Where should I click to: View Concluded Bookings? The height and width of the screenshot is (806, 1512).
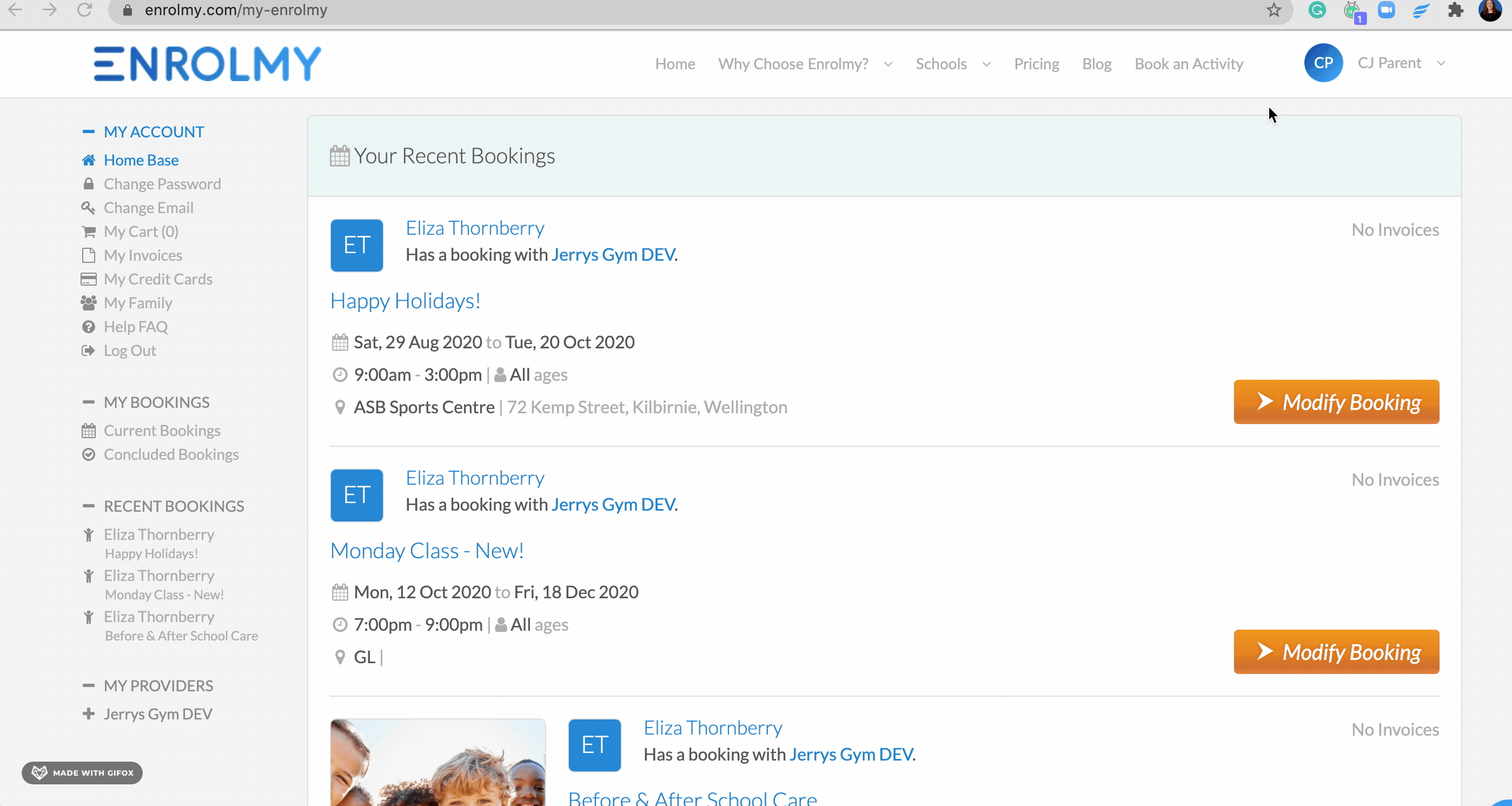click(171, 454)
